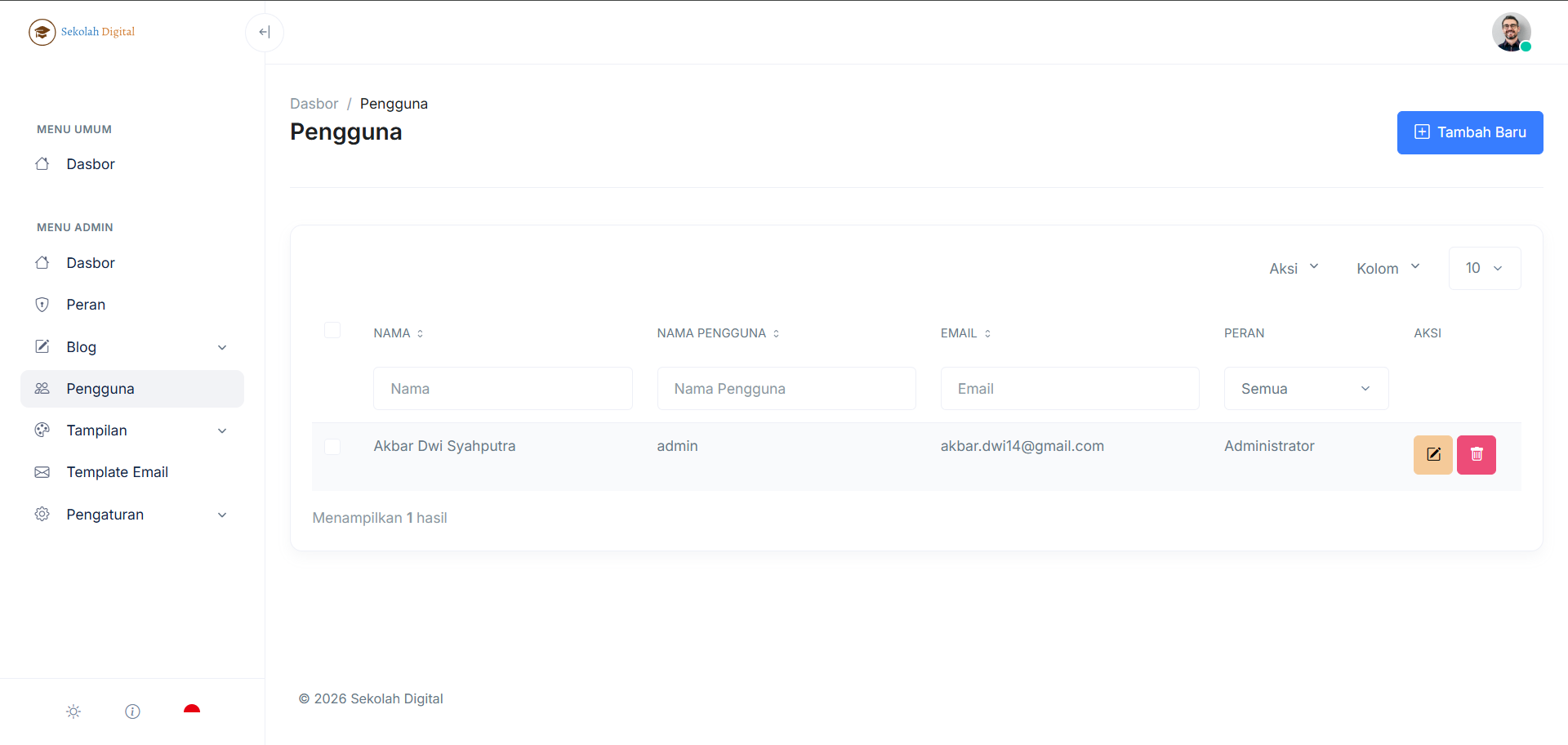
Task: Open the Semua role filter dropdown
Action: 1305,389
